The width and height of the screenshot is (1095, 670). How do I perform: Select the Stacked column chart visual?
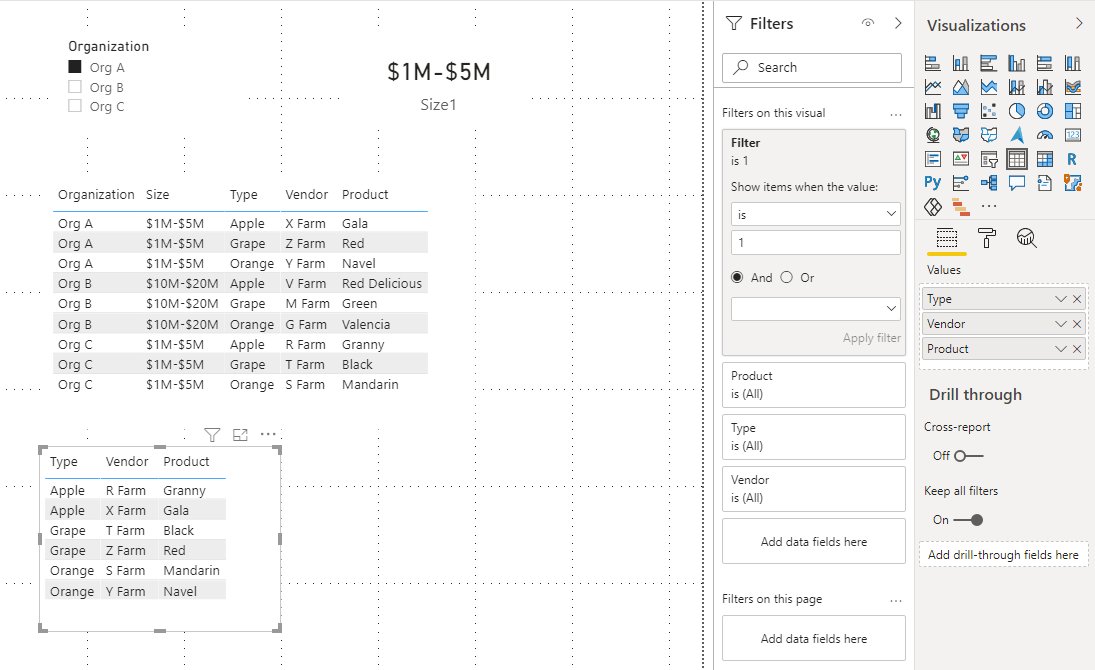961,64
